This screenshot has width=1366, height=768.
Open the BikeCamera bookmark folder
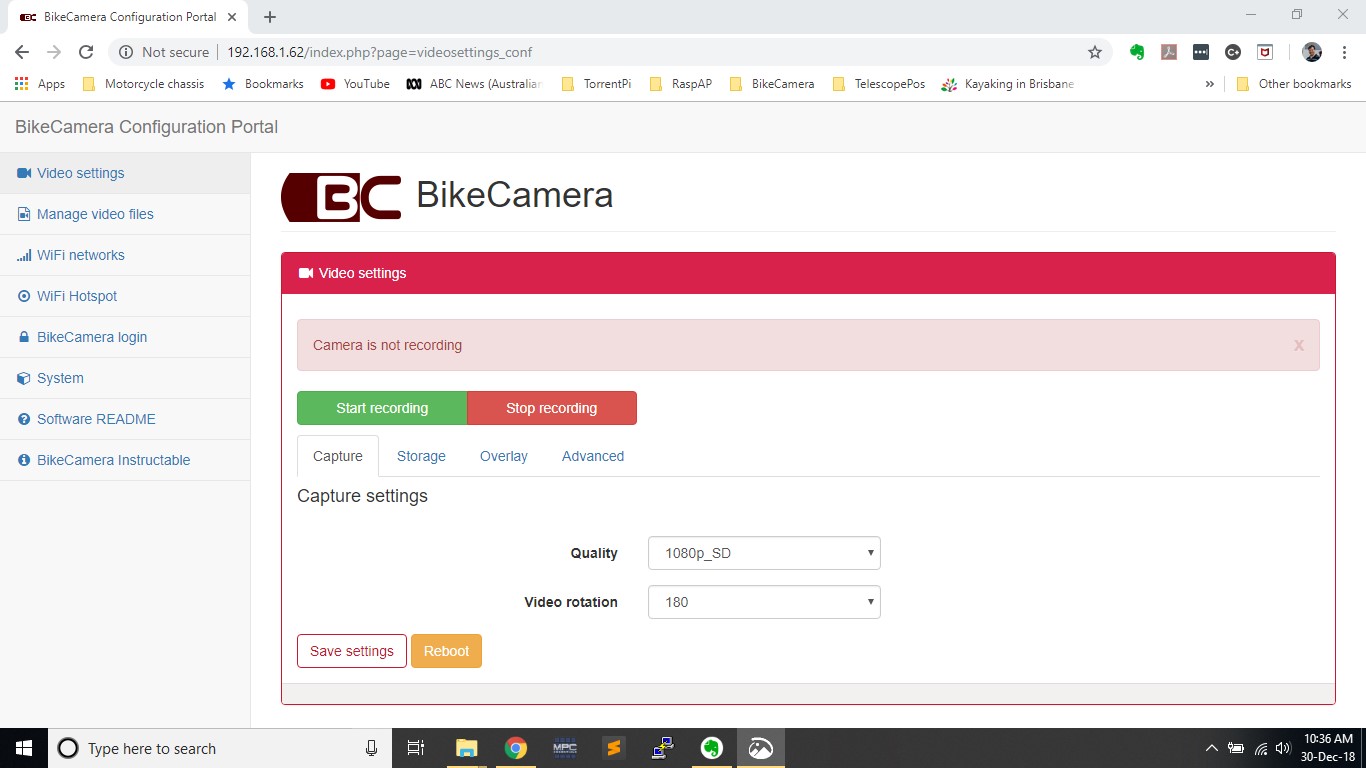pos(772,84)
